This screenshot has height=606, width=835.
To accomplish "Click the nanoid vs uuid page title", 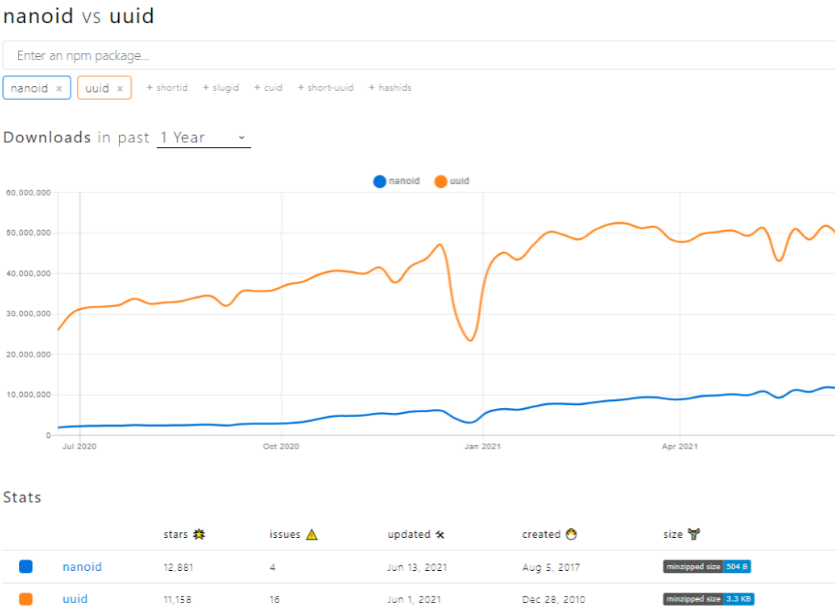I will (79, 15).
